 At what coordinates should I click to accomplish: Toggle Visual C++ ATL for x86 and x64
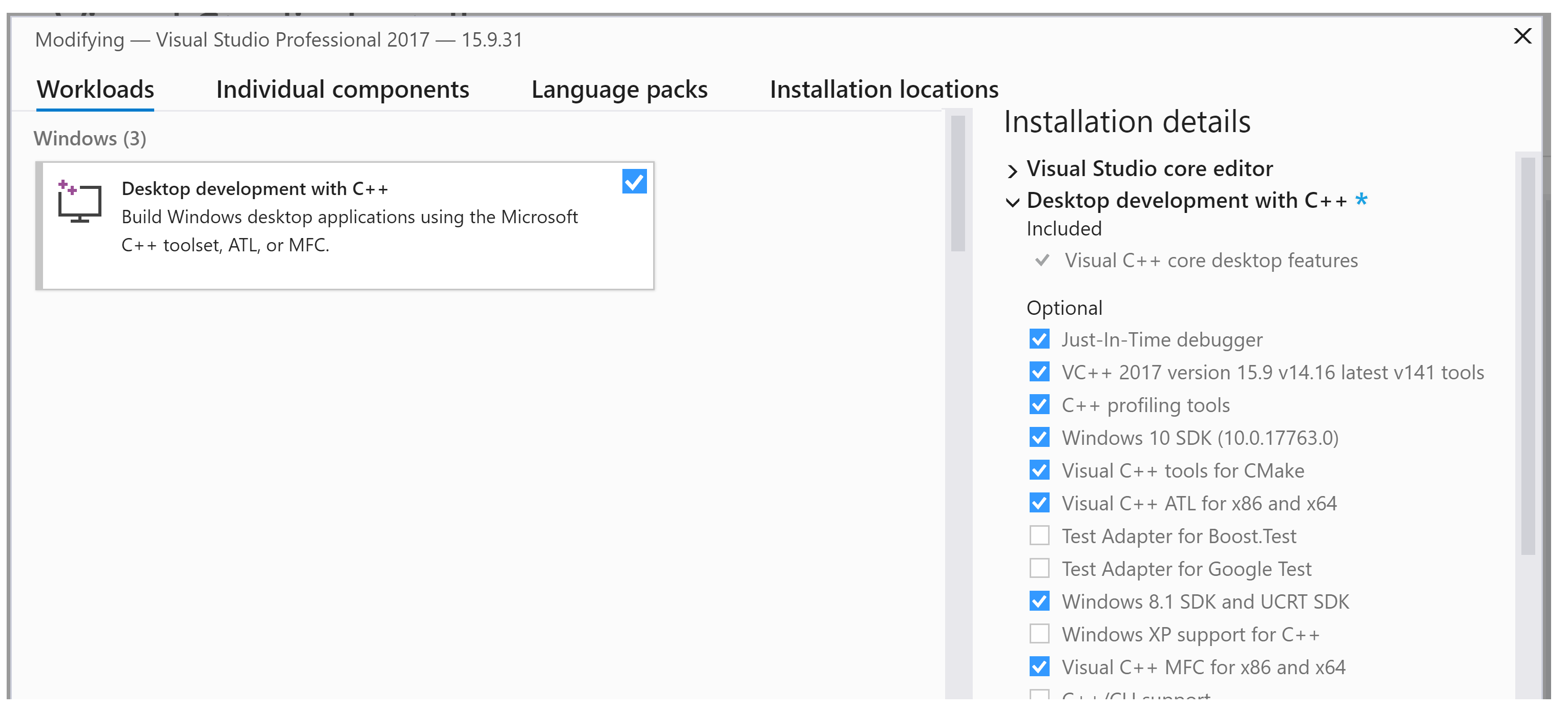[1039, 503]
